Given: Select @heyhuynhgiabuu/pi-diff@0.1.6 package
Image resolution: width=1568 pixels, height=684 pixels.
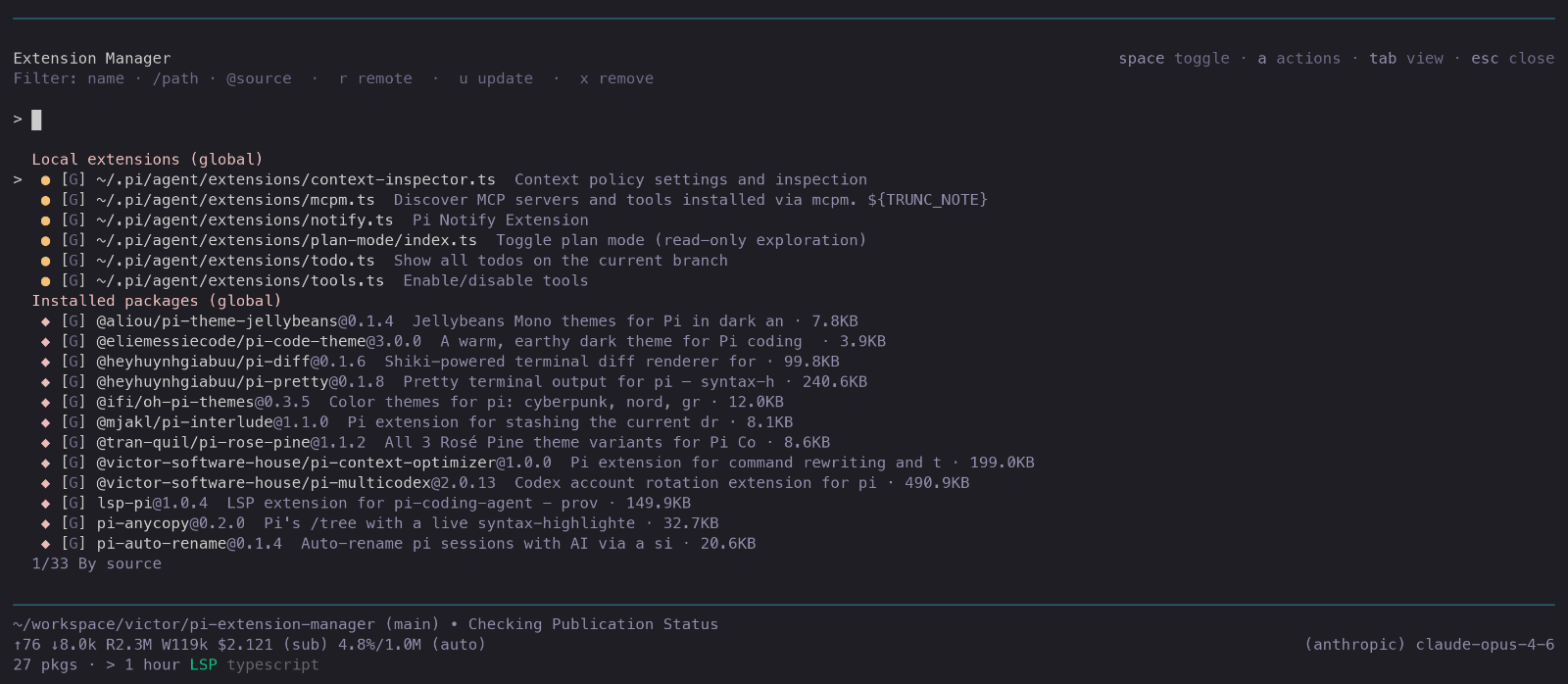Looking at the screenshot, I should [x=231, y=362].
